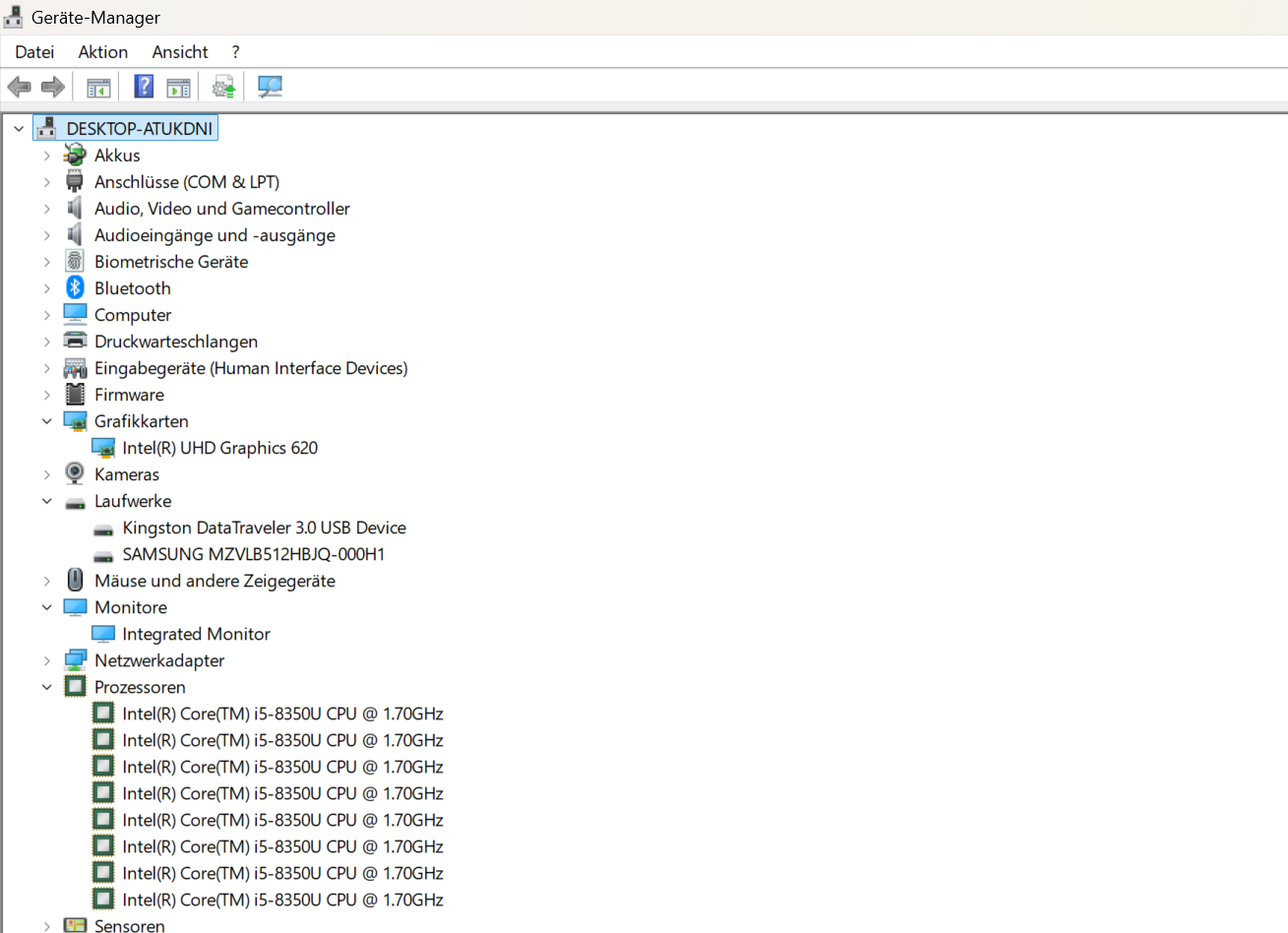Expand the Akkus category
Image resolution: width=1288 pixels, height=933 pixels.
pos(46,155)
